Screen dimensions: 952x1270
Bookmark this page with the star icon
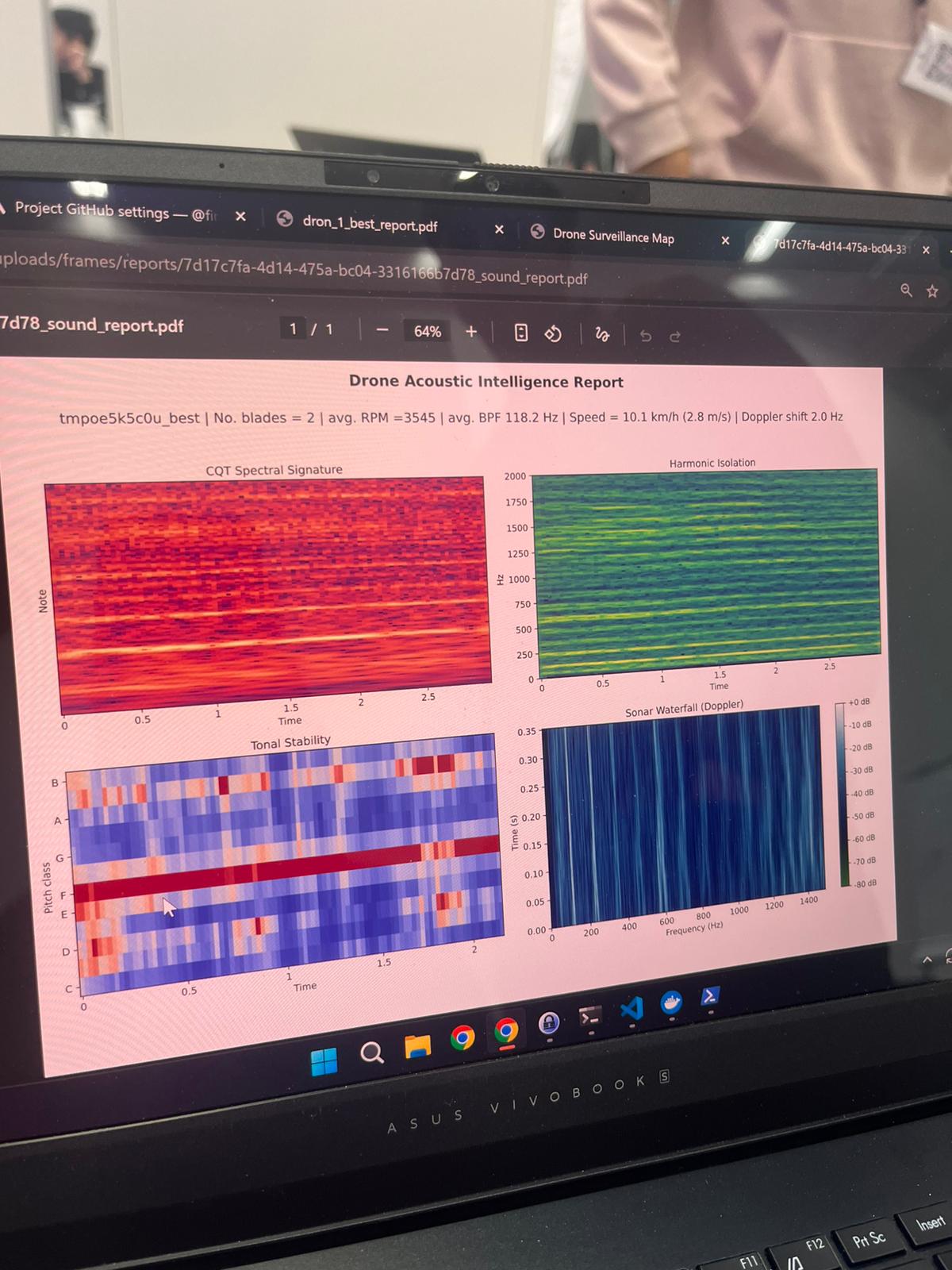click(x=932, y=291)
